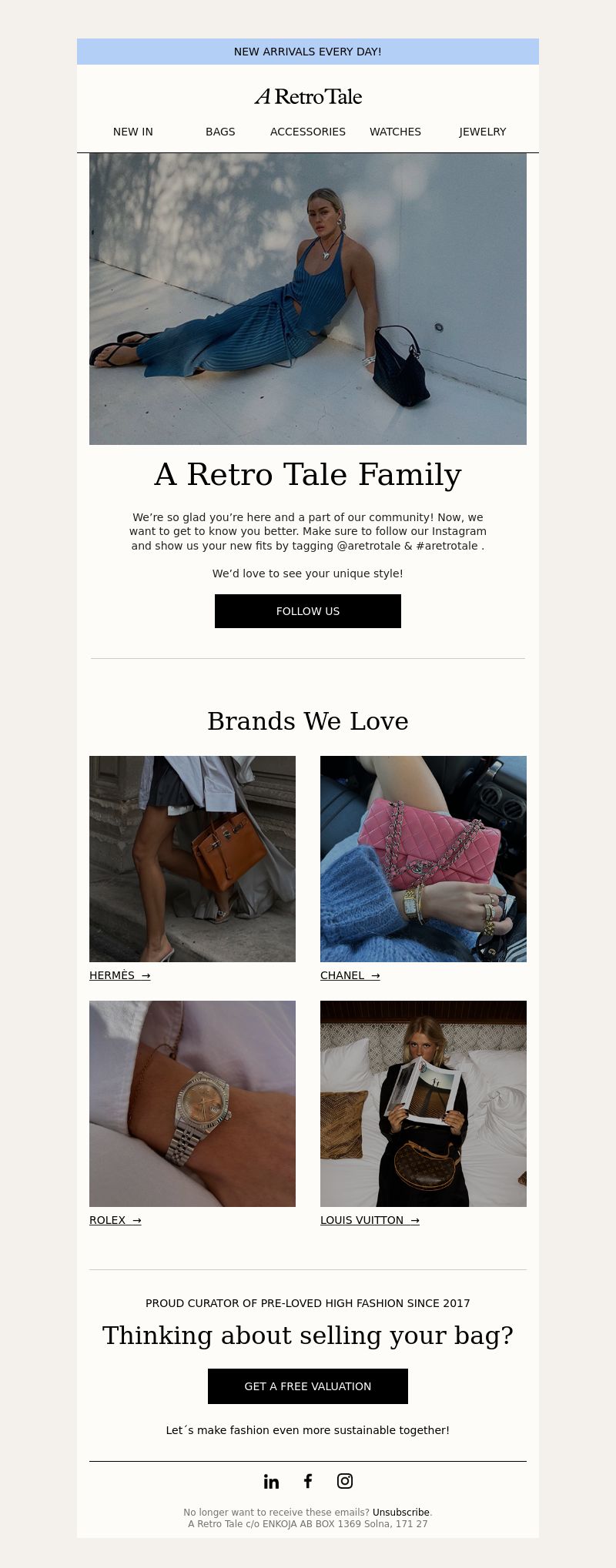Image resolution: width=616 pixels, height=1568 pixels.
Task: Click the A Retro Tale logo
Action: pyautogui.click(x=308, y=96)
